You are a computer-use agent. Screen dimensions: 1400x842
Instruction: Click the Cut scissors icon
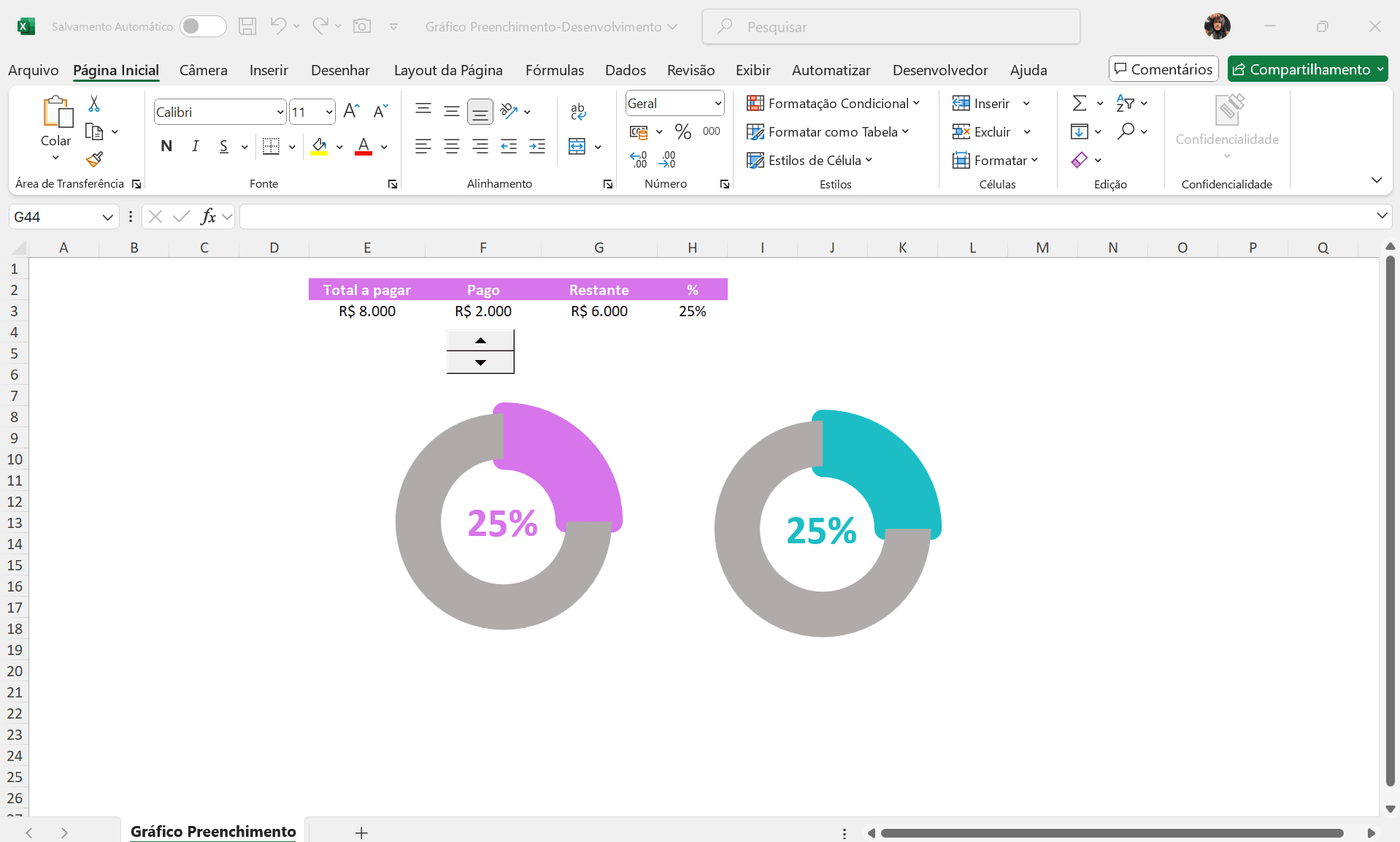[94, 104]
